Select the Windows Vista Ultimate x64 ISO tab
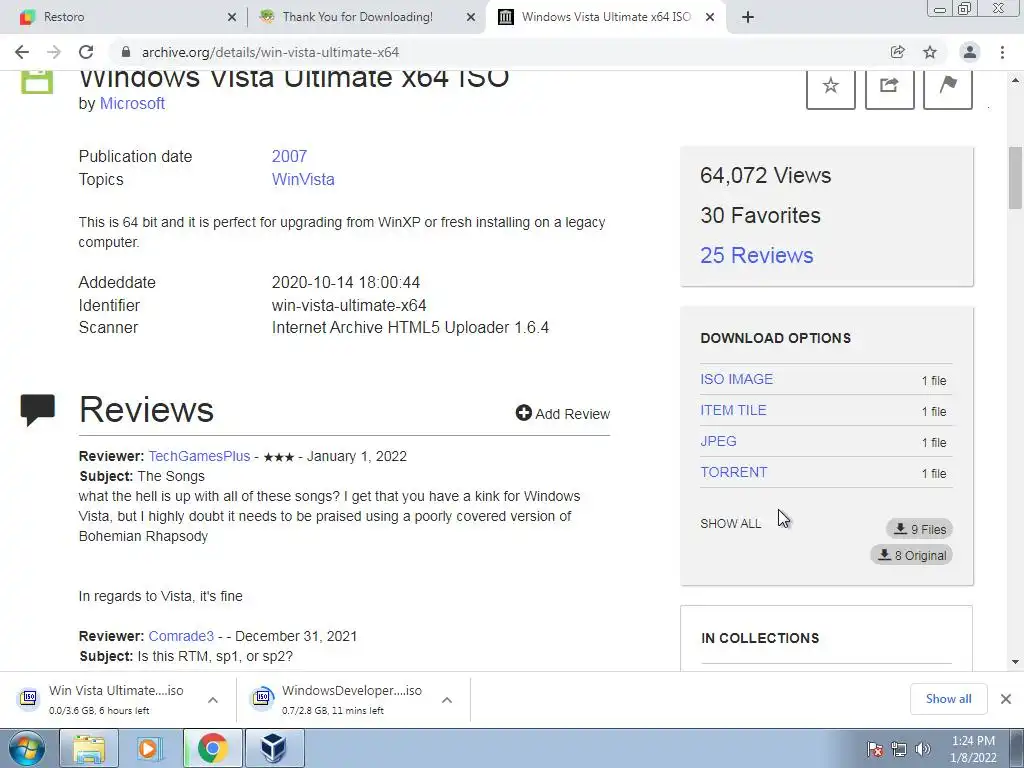 pos(604,17)
